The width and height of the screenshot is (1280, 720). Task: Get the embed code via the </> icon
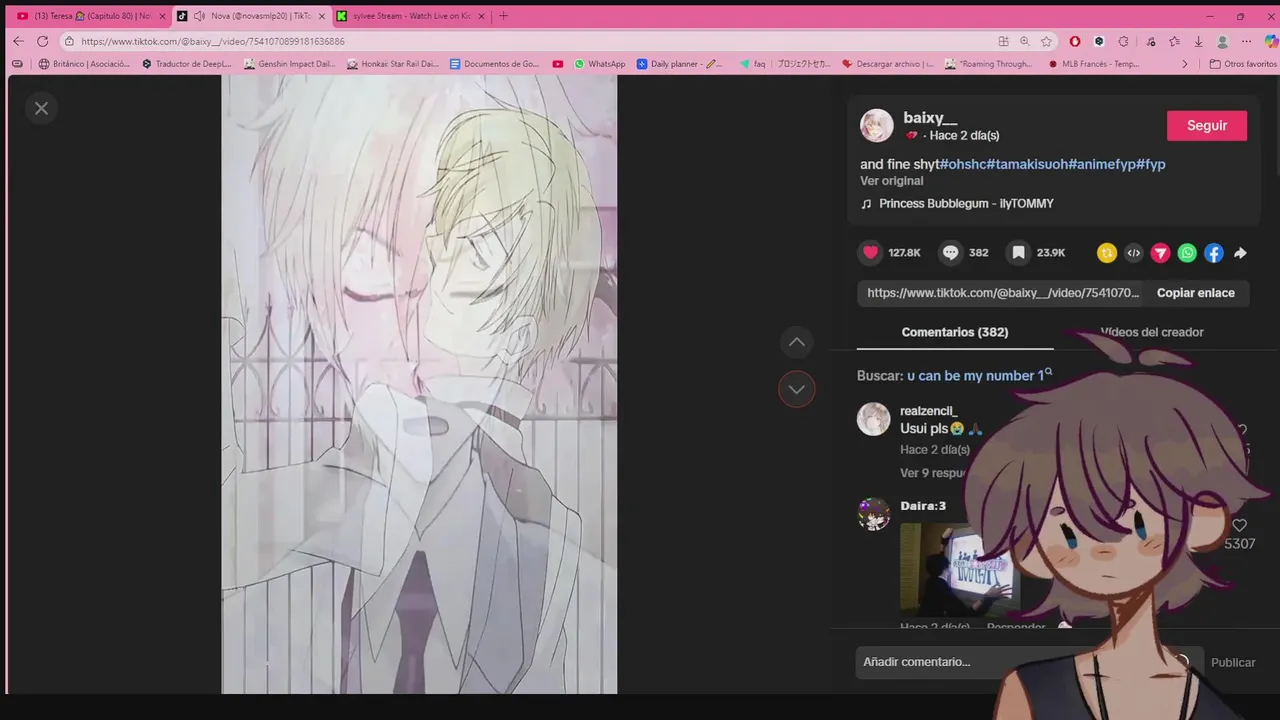pos(1134,253)
